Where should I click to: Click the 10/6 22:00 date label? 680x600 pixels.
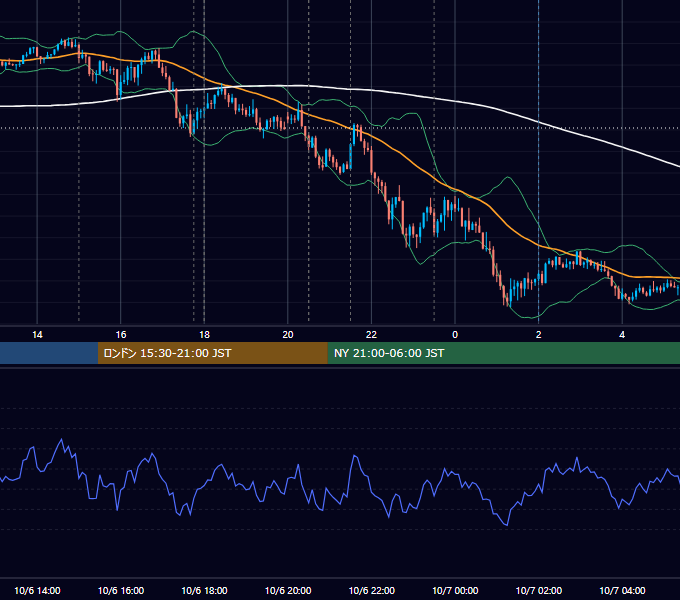pos(372,590)
